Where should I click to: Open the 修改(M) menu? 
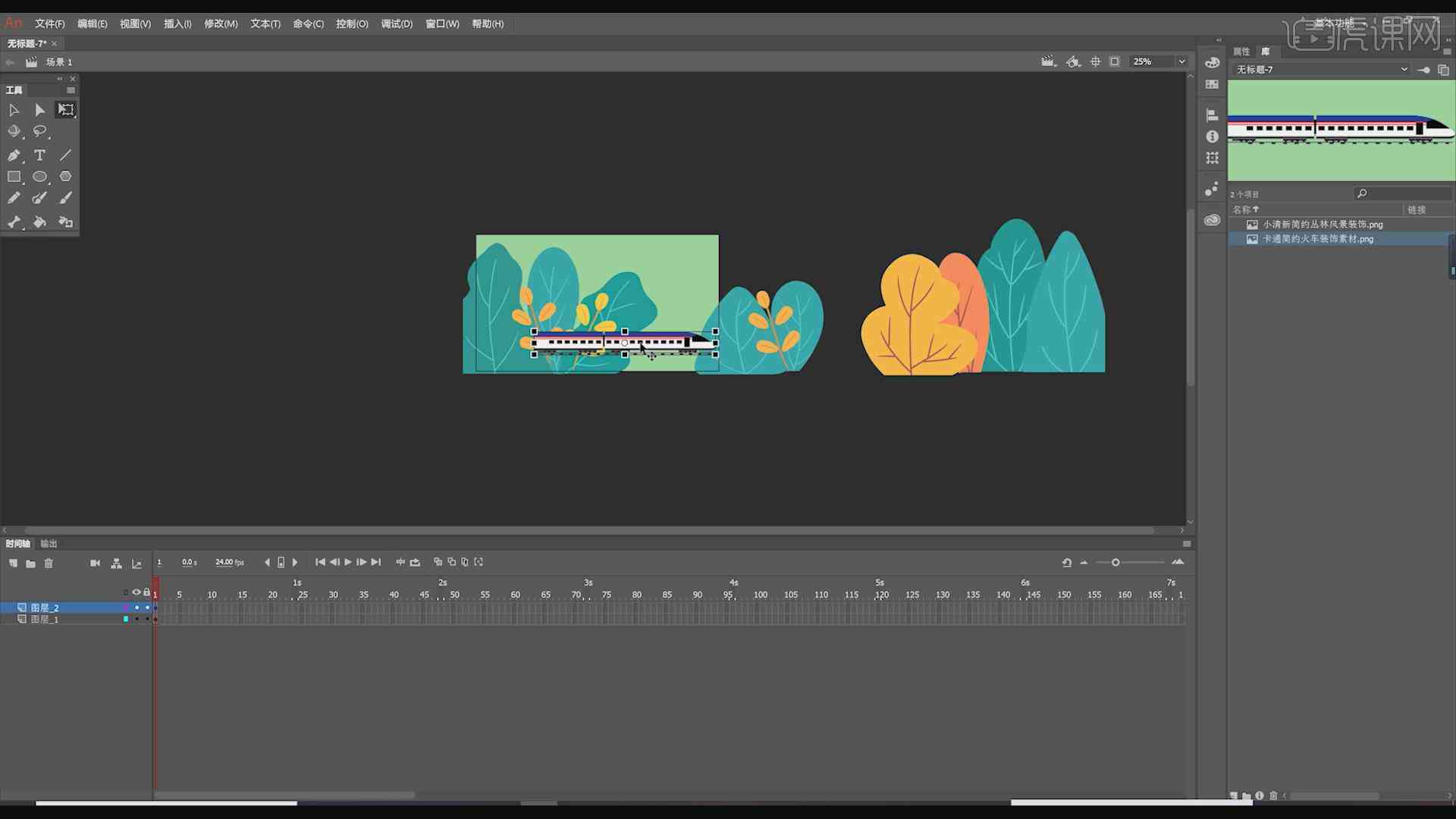[x=221, y=24]
